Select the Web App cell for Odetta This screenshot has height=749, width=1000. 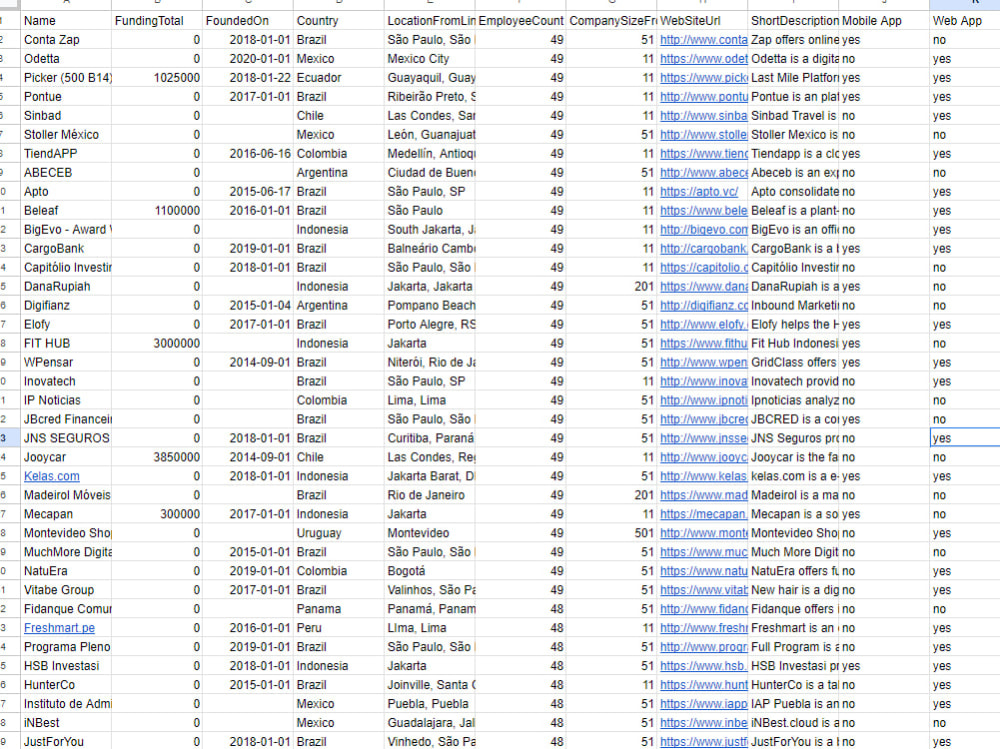tap(965, 59)
